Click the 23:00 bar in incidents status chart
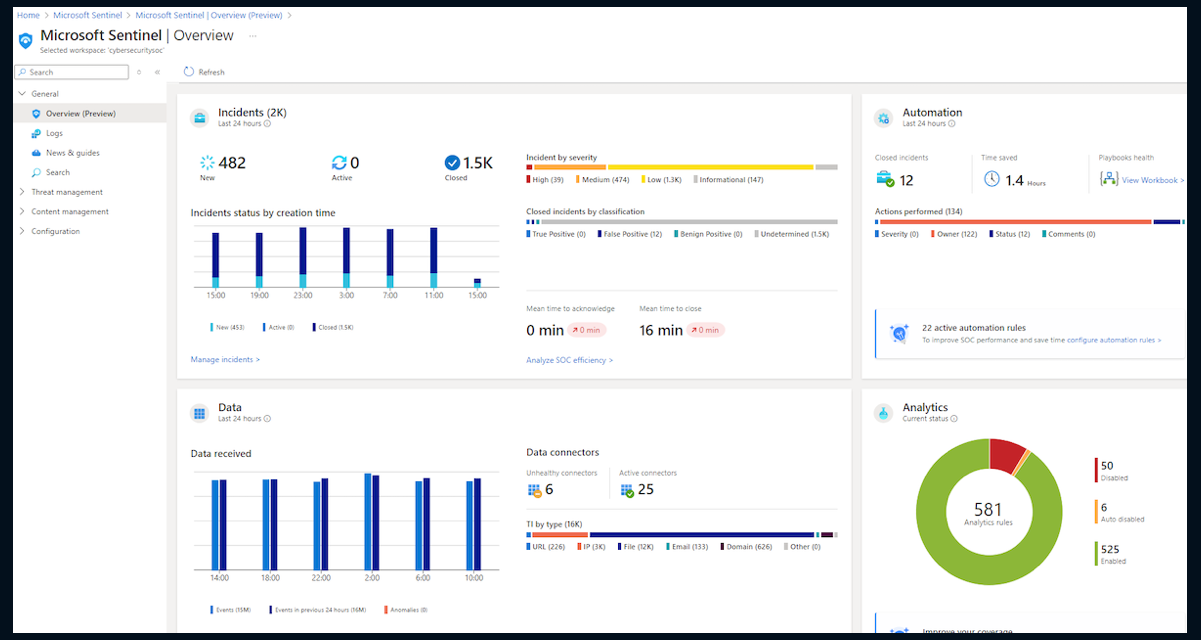Screen dimensions: 1201x640 point(302,257)
